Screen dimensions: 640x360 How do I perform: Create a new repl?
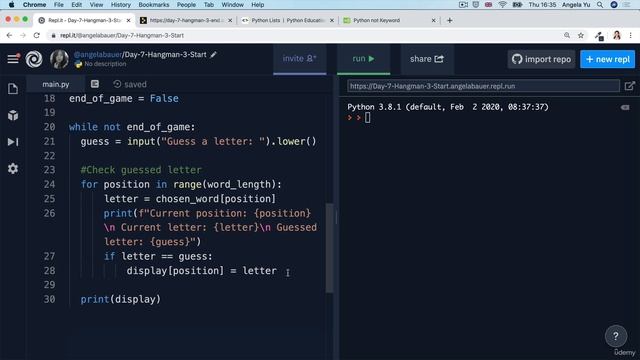point(607,59)
